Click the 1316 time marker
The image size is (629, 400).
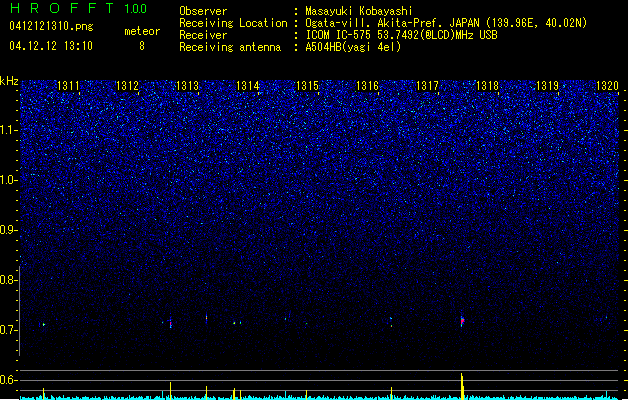pyautogui.click(x=367, y=86)
